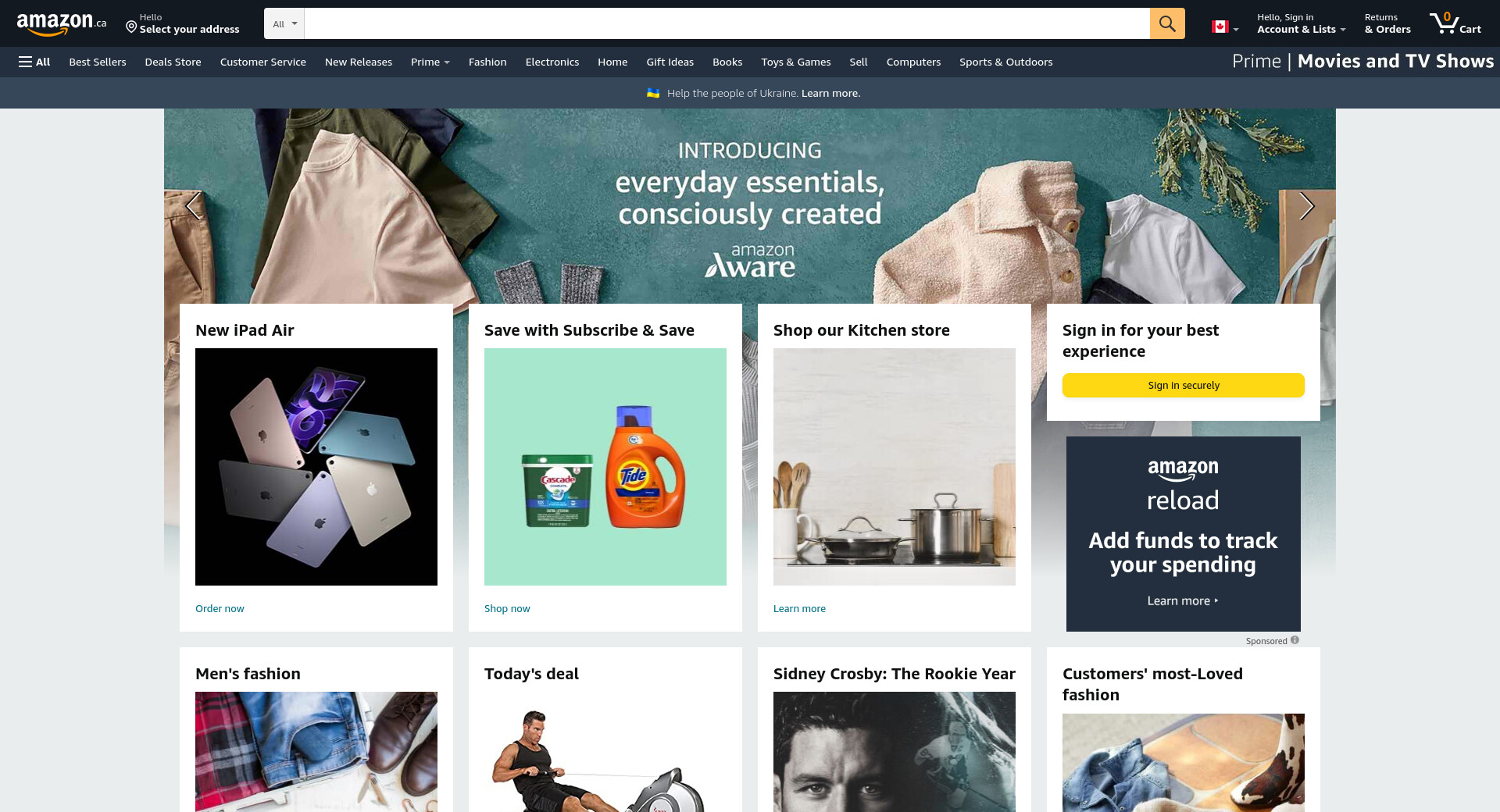Click the orange search magnifier button
The height and width of the screenshot is (812, 1500).
1167,23
